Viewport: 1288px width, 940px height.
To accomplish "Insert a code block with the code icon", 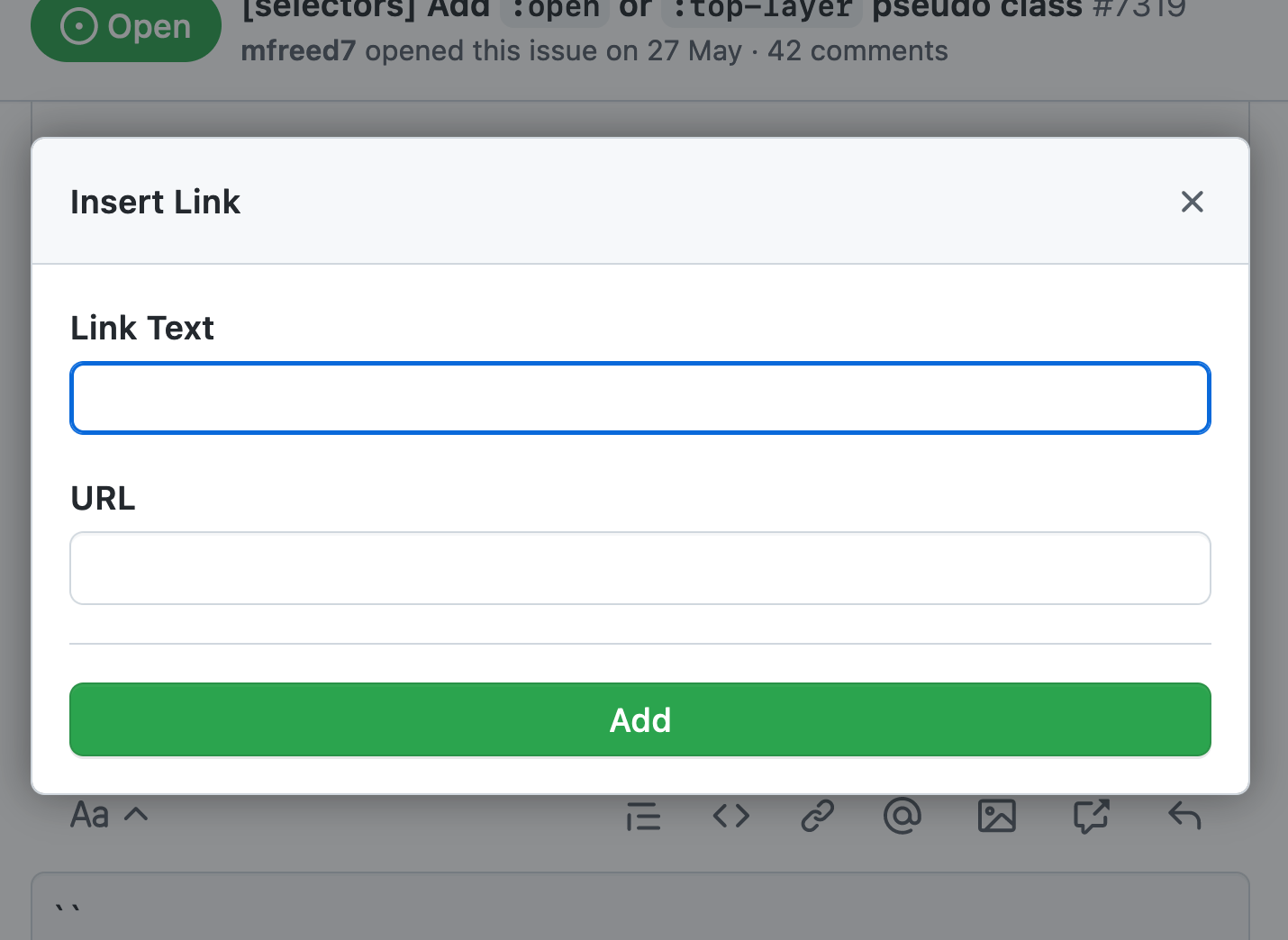I will tap(730, 816).
